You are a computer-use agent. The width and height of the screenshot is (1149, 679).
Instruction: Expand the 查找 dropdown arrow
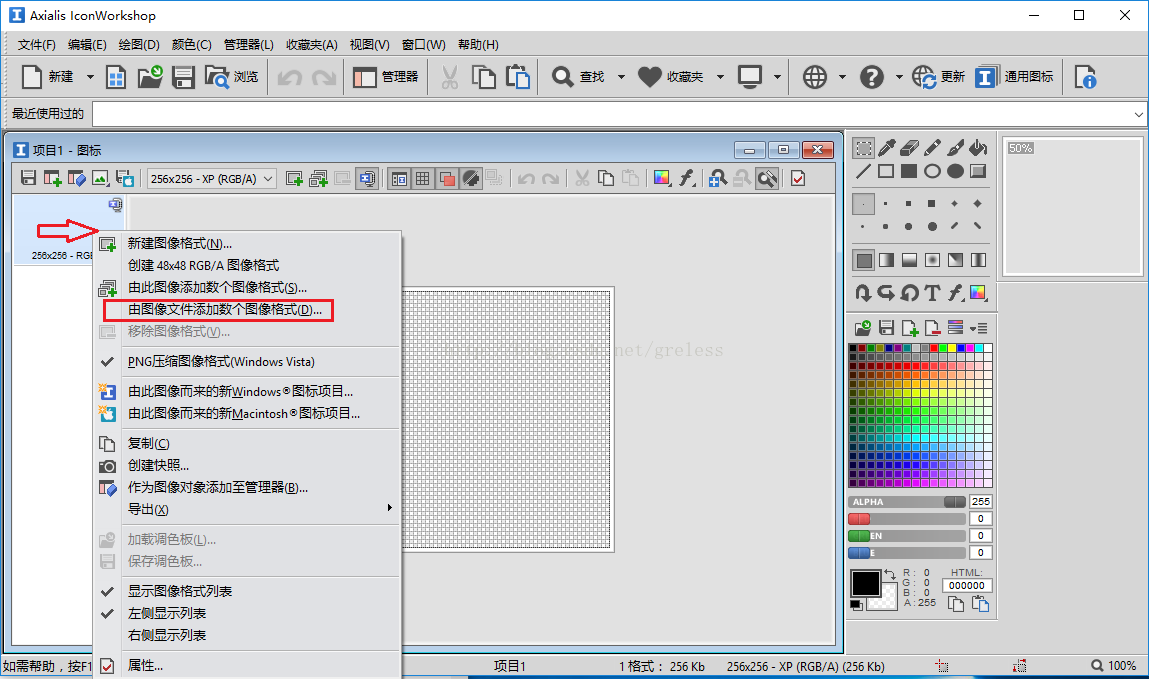621,77
